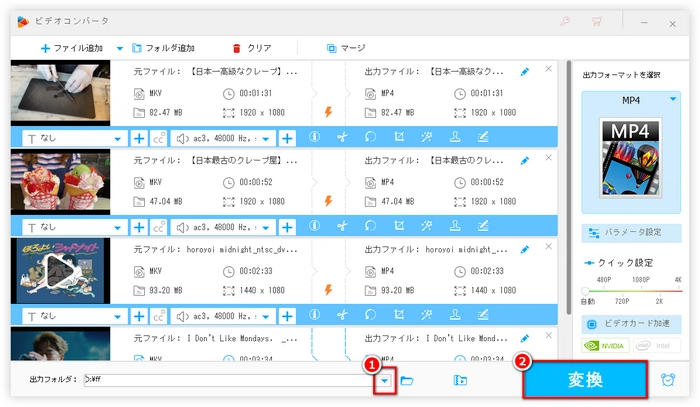Viewport: 700px width, 407px height.
Task: Play the horoyoi midnight video thumbnail
Action: [x=60, y=271]
